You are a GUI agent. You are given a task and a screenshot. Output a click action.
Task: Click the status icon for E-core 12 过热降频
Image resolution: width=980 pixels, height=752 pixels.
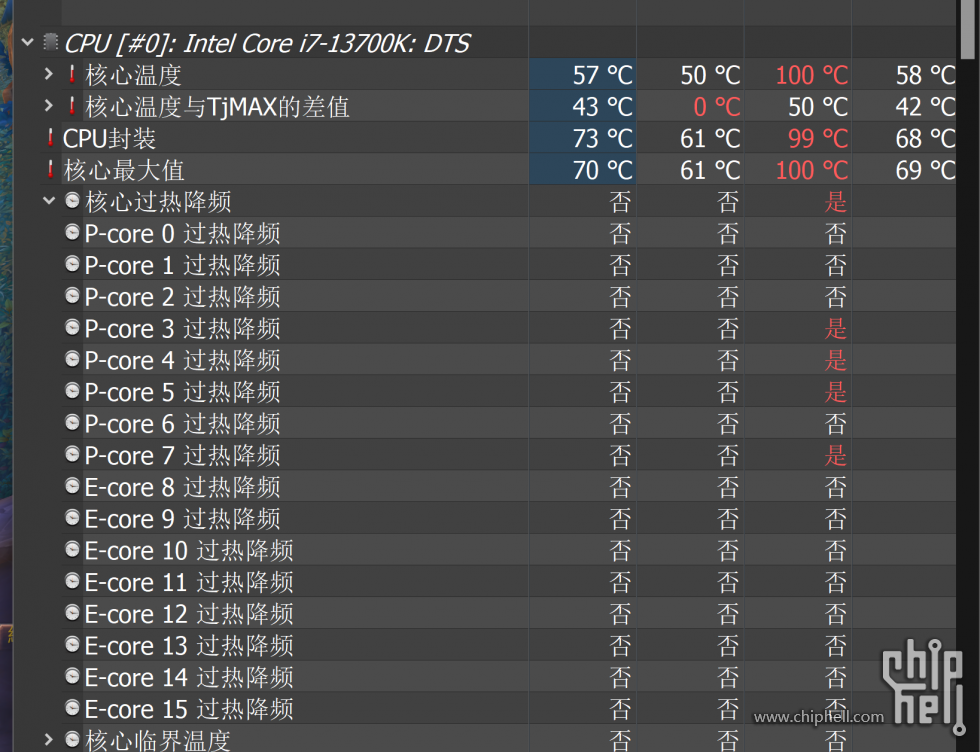72,613
